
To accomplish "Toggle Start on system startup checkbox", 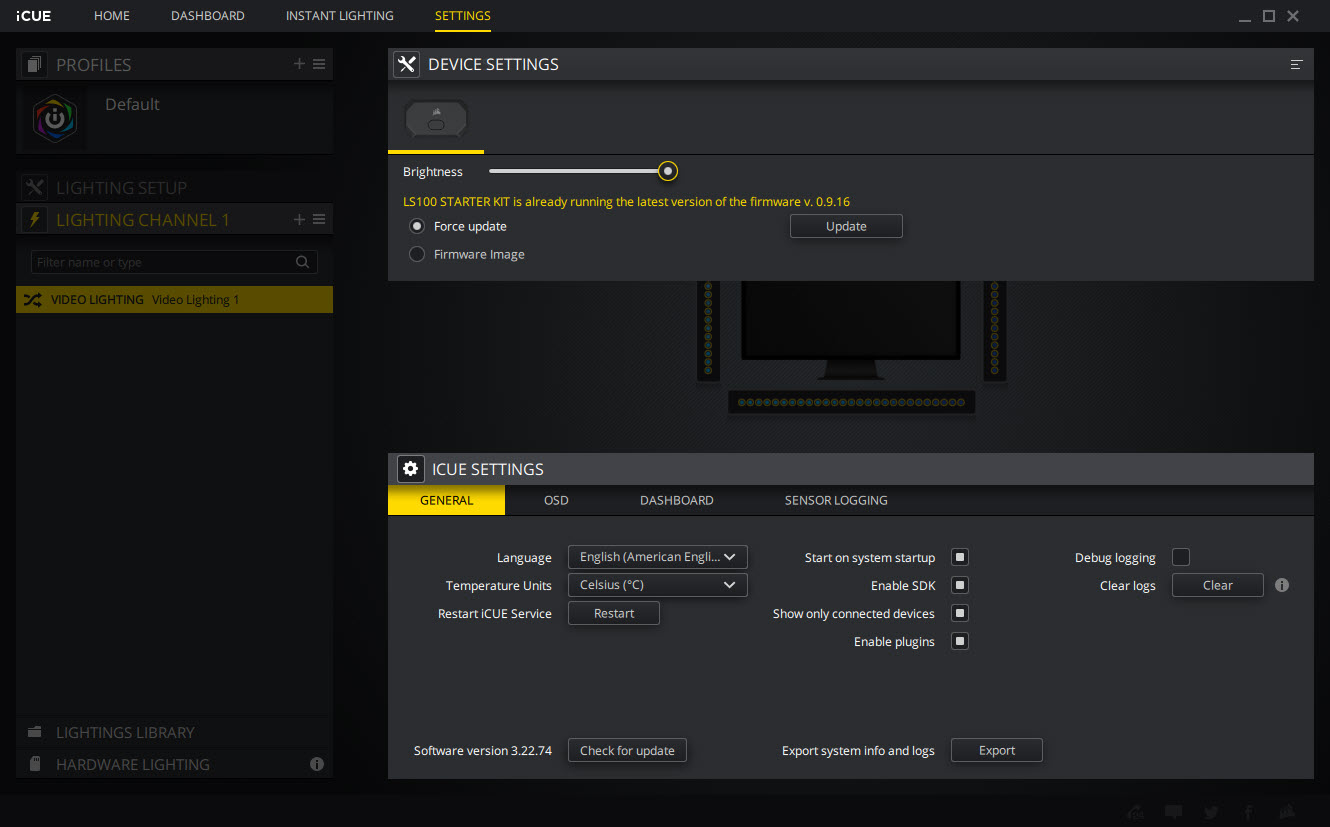I will pyautogui.click(x=960, y=557).
